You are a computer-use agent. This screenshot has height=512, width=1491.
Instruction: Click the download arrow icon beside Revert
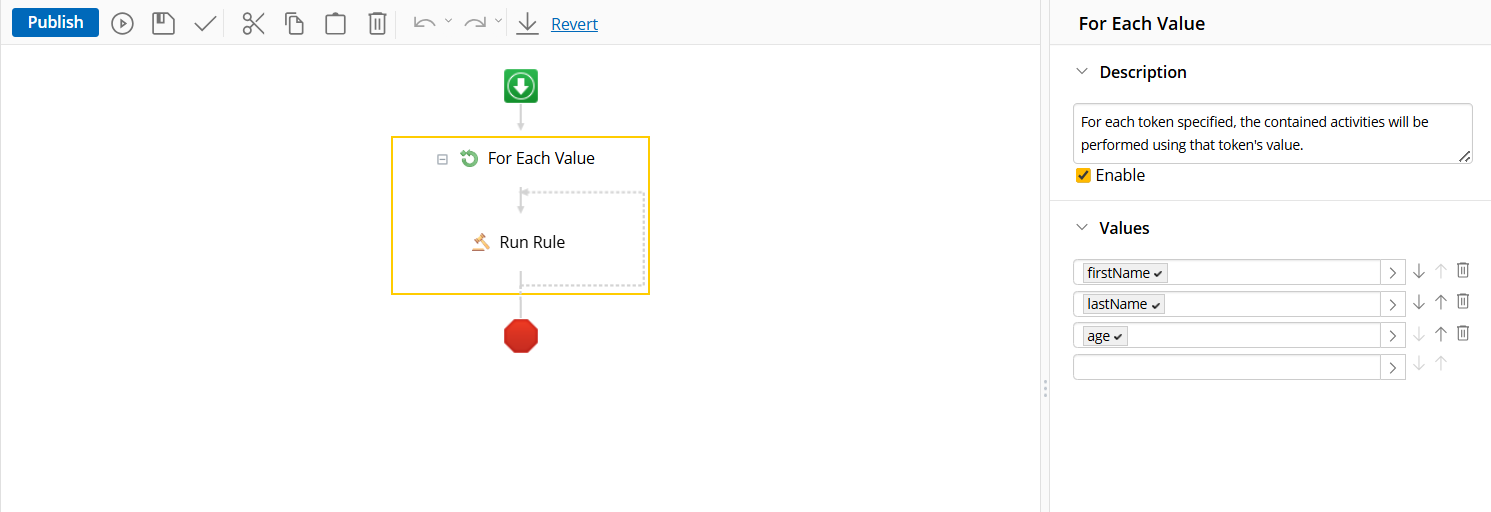527,24
